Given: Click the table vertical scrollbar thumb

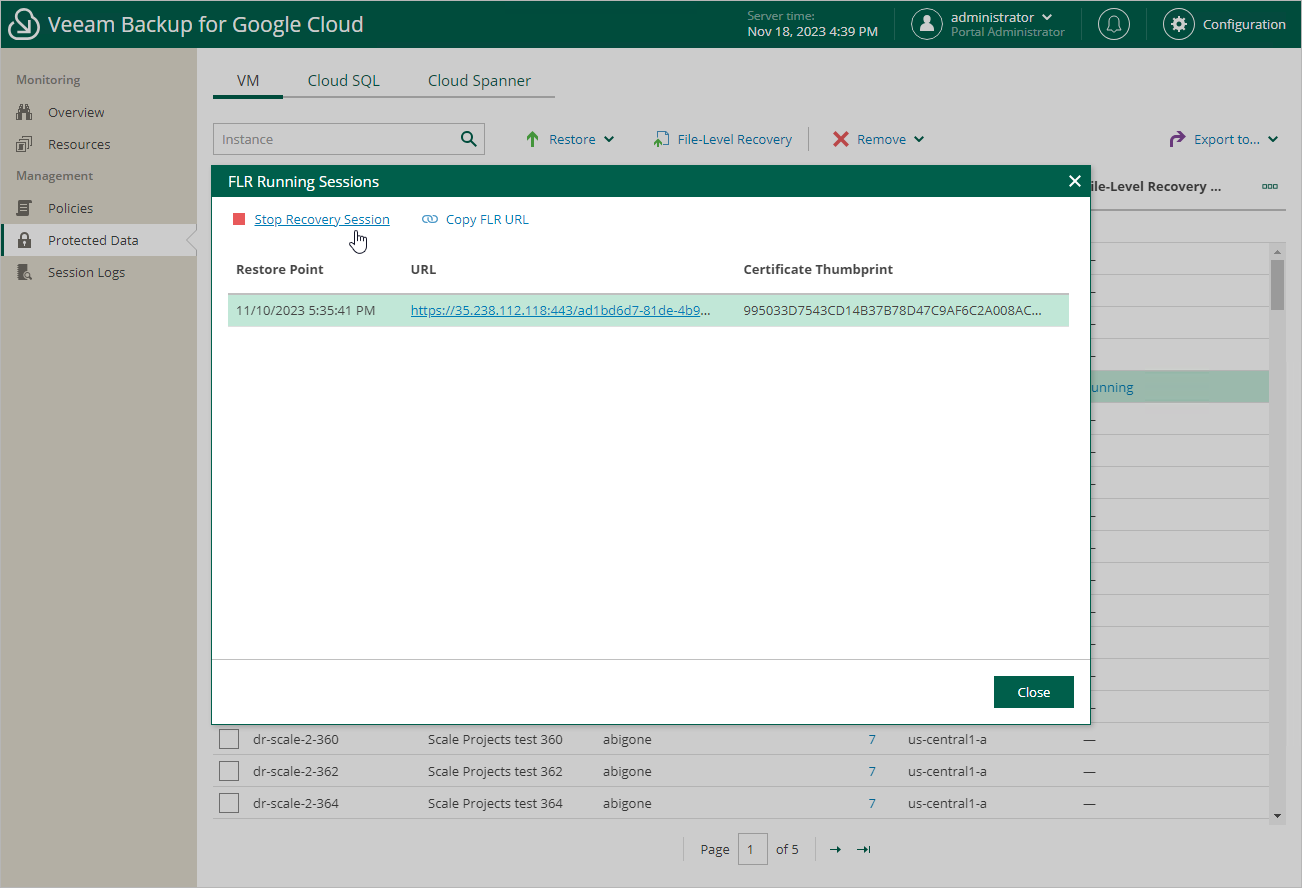Looking at the screenshot, I should coord(1276,286).
